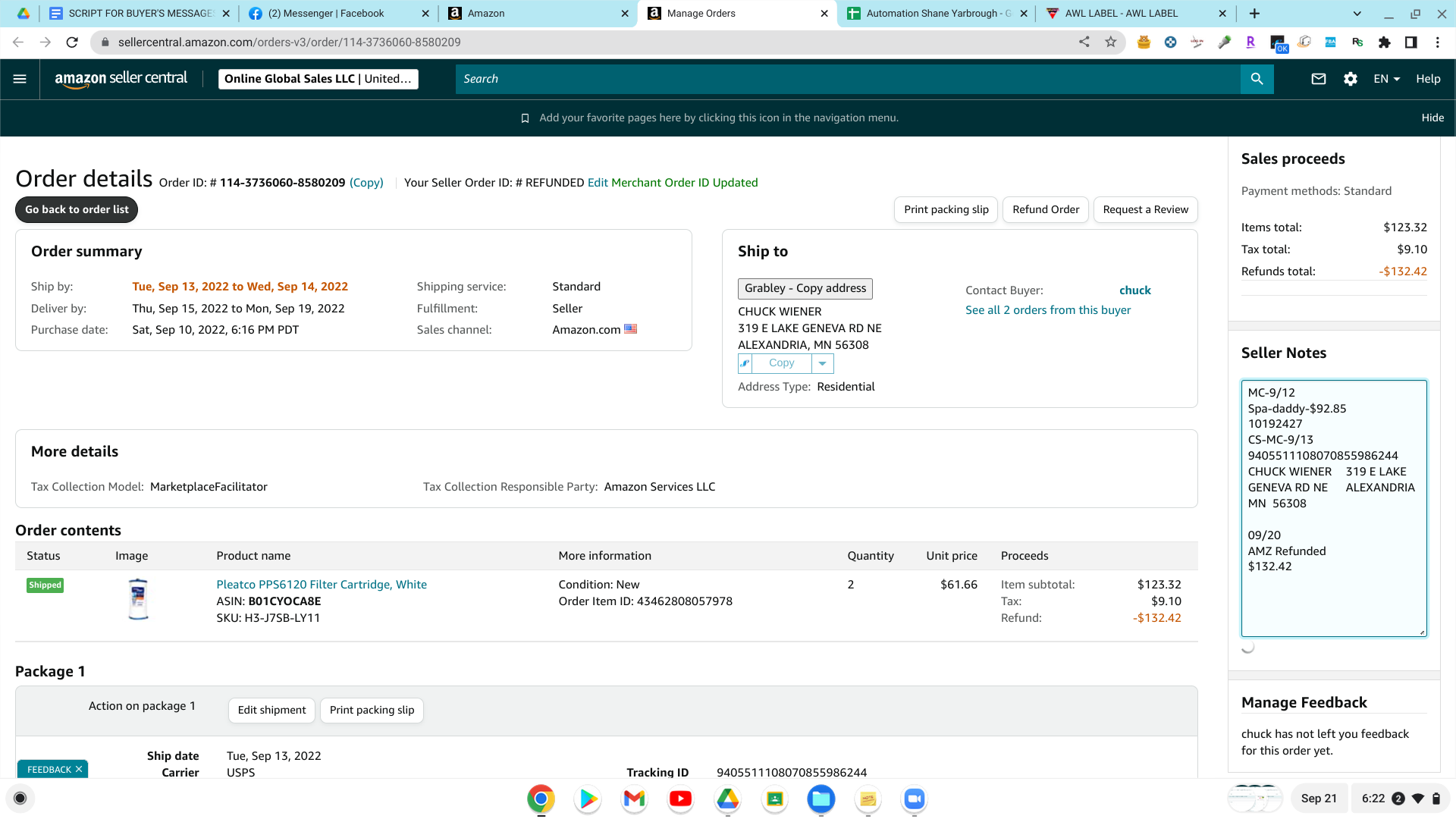Viewport: 1456px width, 819px height.
Task: Click the Seller Central search field
Action: [x=848, y=79]
